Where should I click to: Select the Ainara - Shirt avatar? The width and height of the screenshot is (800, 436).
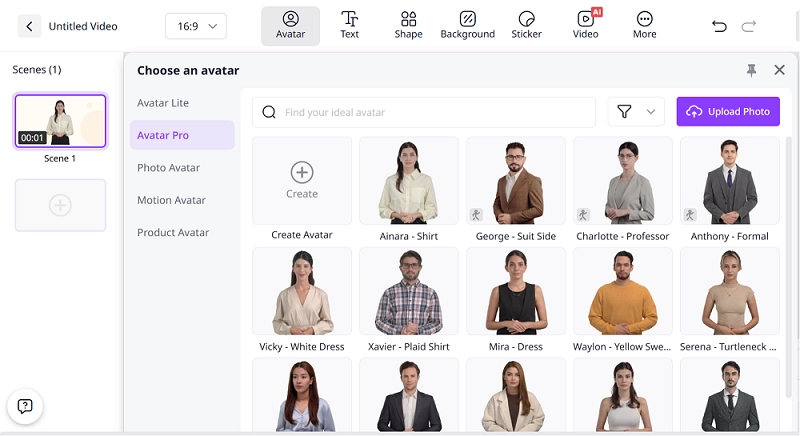[x=409, y=181]
